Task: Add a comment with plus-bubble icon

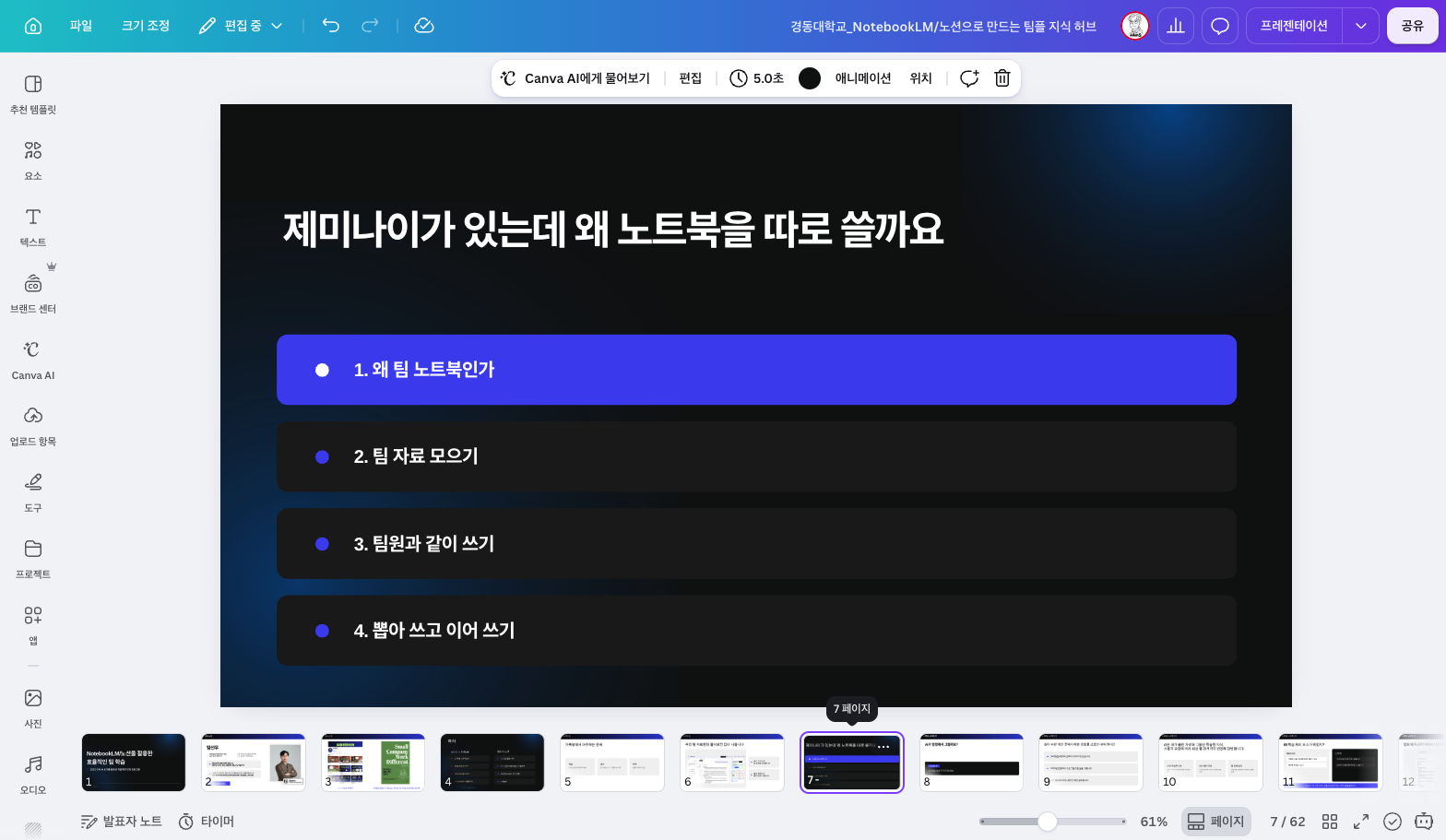Action: 969,78
